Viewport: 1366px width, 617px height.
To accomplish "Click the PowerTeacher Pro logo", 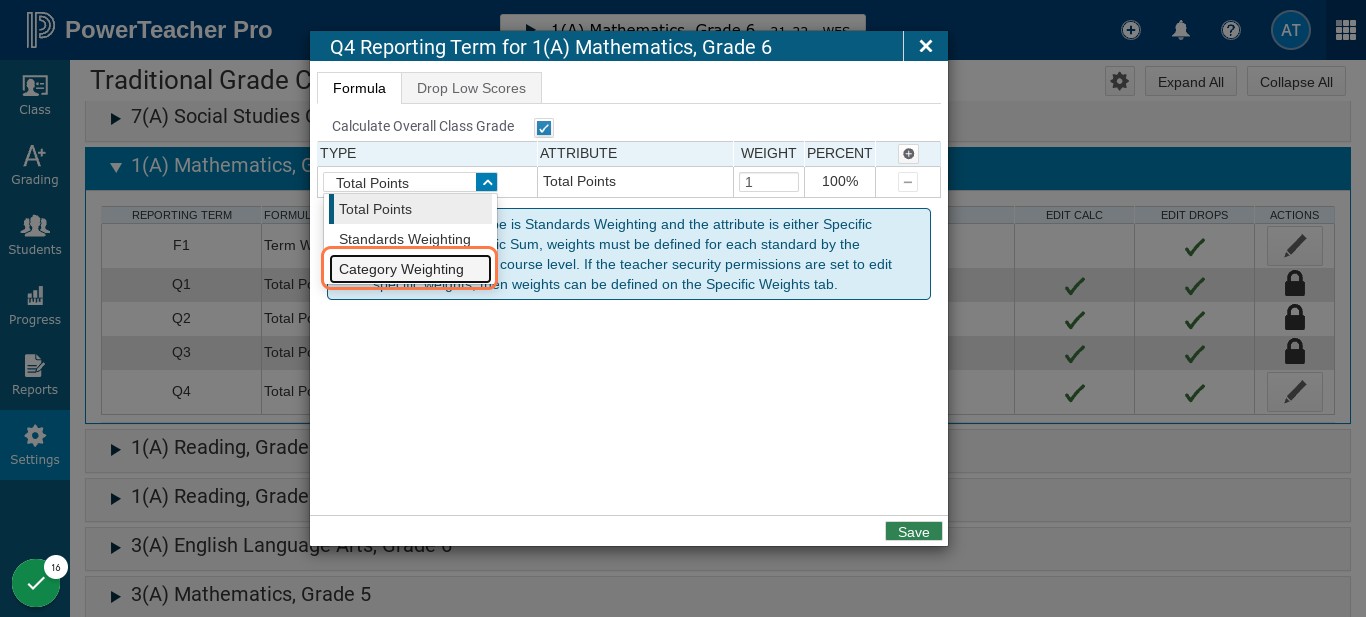I will [149, 30].
